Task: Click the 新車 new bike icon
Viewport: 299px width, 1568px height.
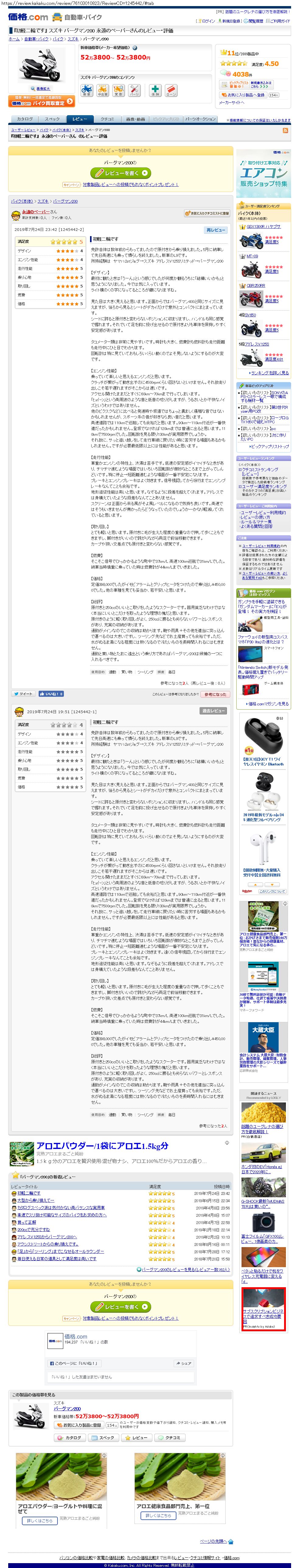Action: pyautogui.click(x=86, y=91)
